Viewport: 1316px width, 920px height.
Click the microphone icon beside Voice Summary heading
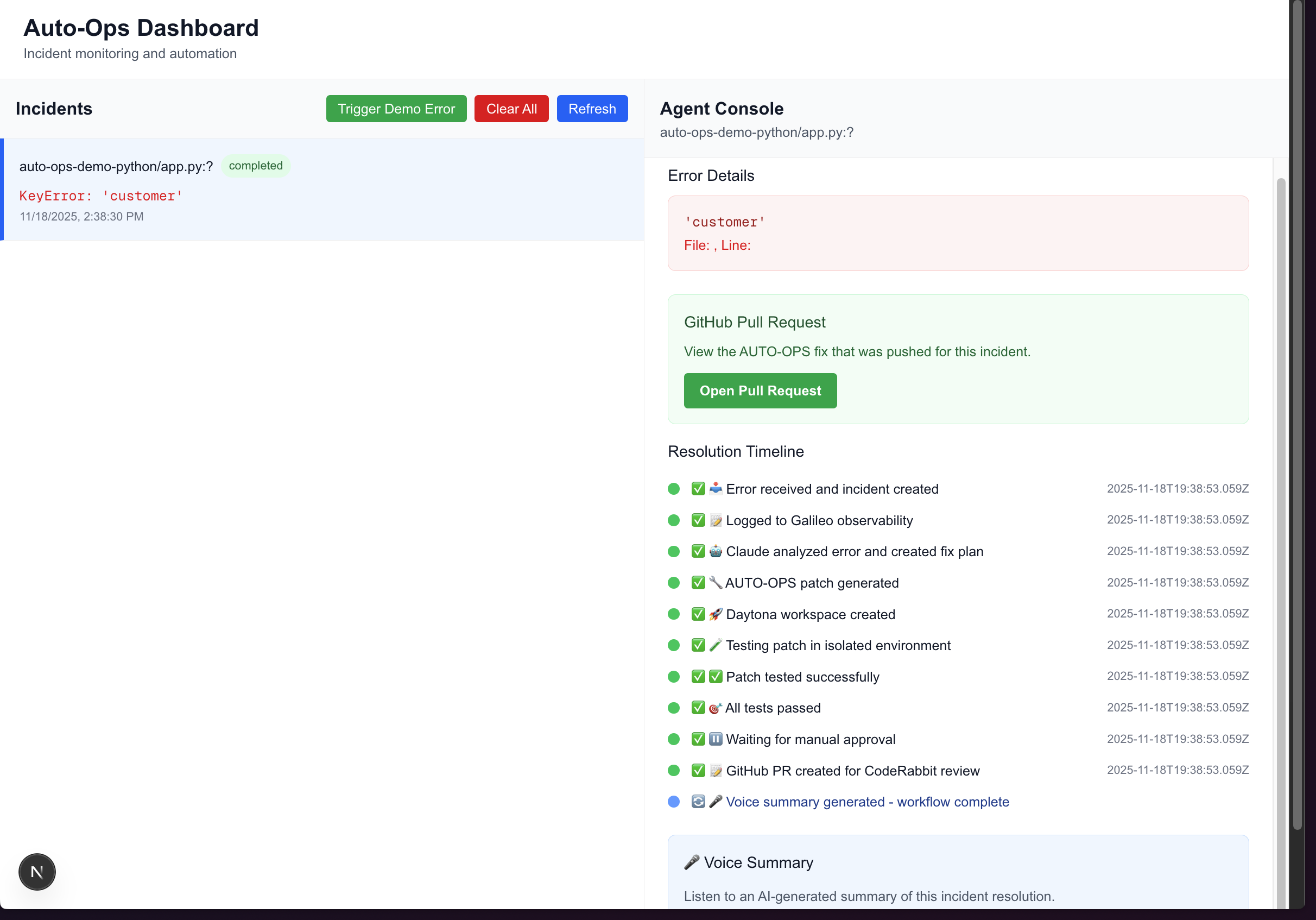click(691, 862)
